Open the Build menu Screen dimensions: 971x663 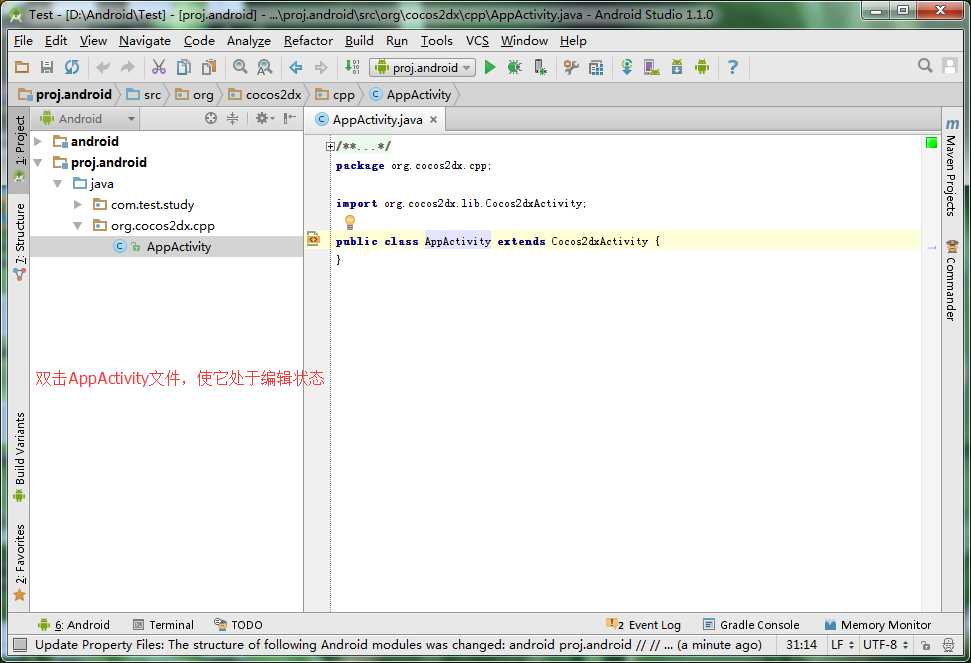359,40
